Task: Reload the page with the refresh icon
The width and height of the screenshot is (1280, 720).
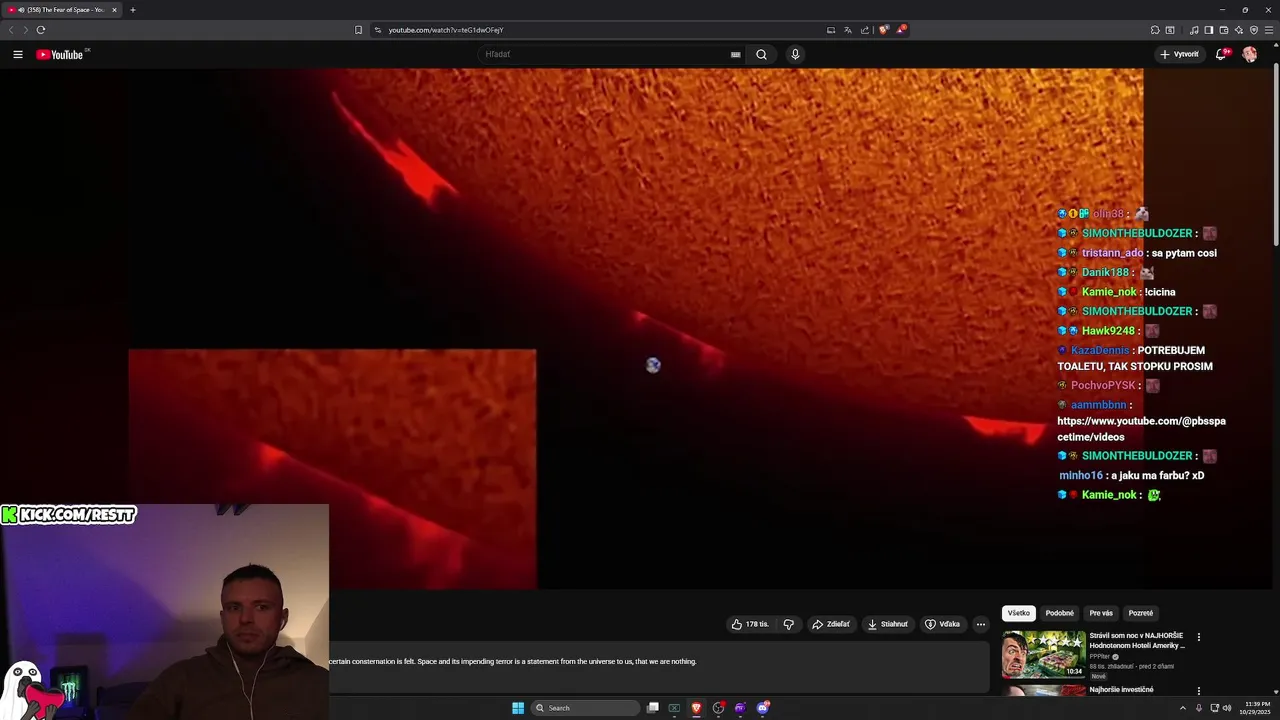Action: 40,30
